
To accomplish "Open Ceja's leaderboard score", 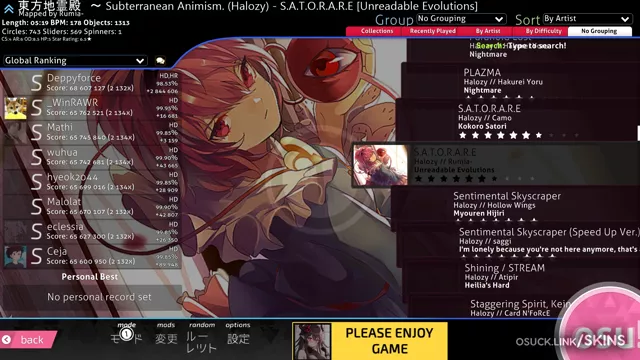I will pyautogui.click(x=91, y=257).
